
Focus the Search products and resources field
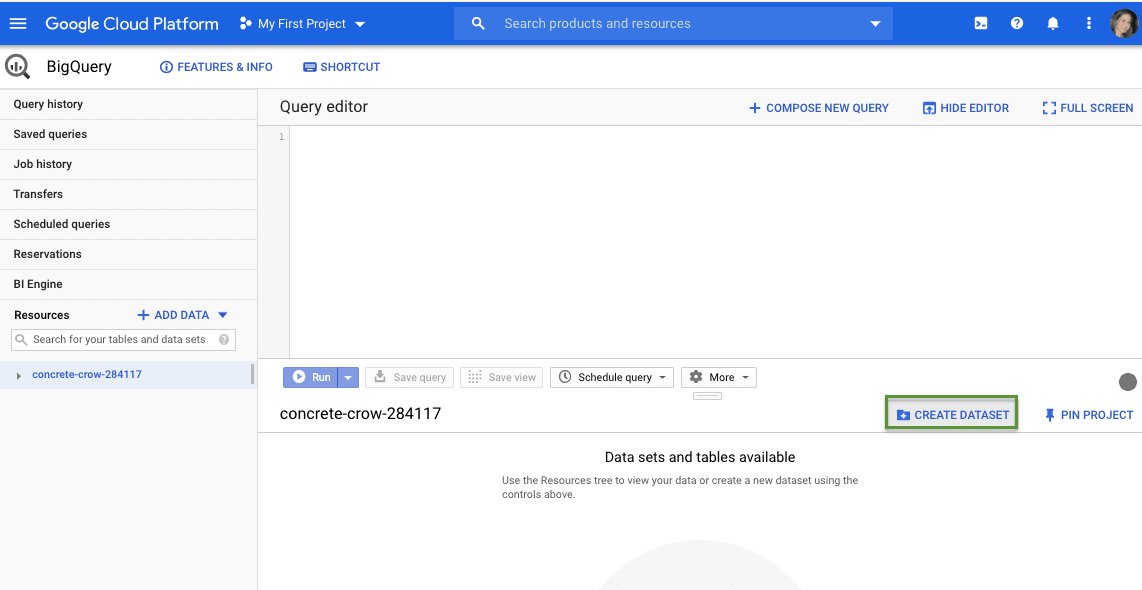pos(673,23)
